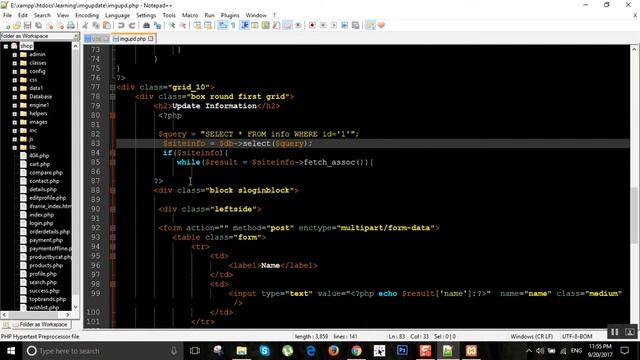This screenshot has height=360, width=640.
Task: Click the Find binoculars icon
Action: coord(146,26)
